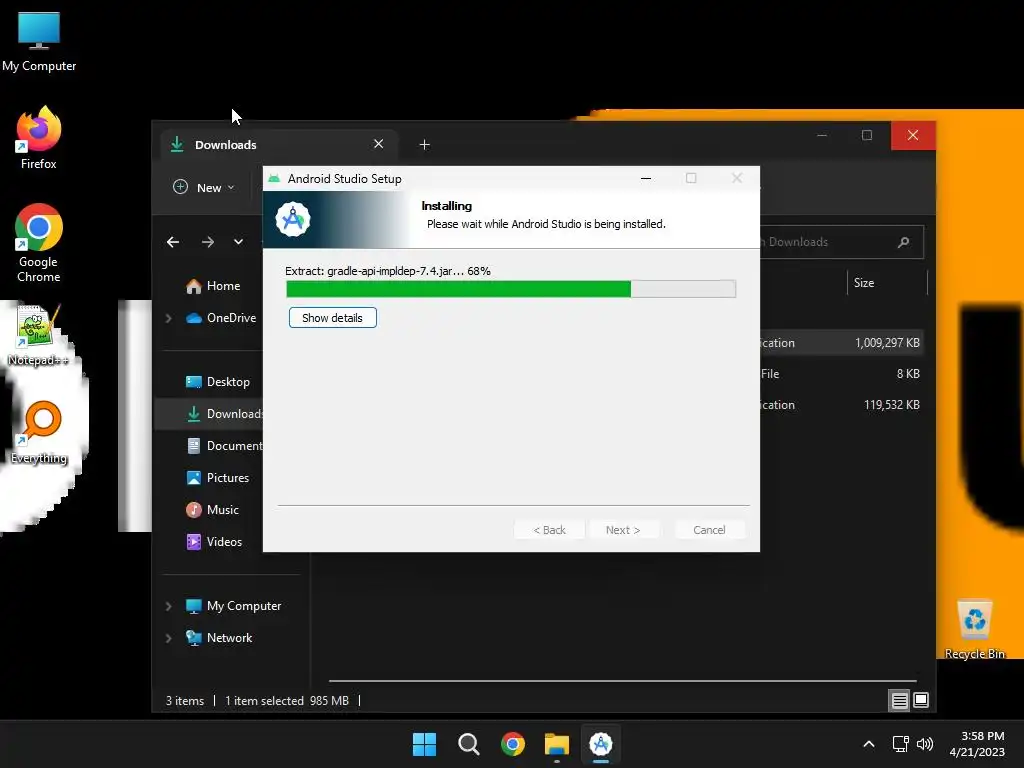Open volume control tray icon
Viewport: 1024px width, 768px height.
pos(925,744)
